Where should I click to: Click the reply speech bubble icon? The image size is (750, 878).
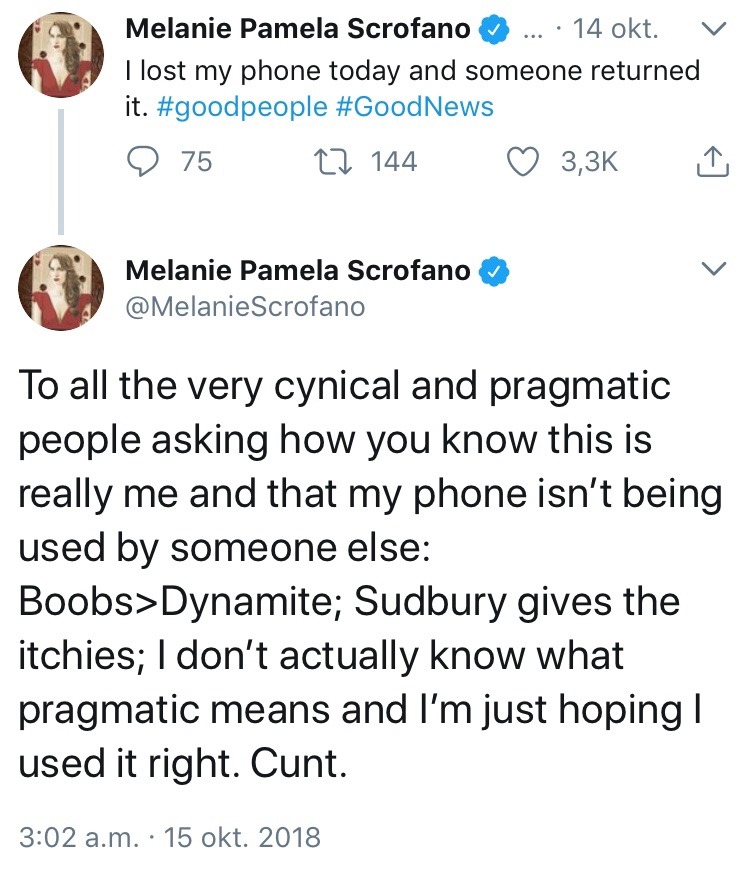[146, 162]
